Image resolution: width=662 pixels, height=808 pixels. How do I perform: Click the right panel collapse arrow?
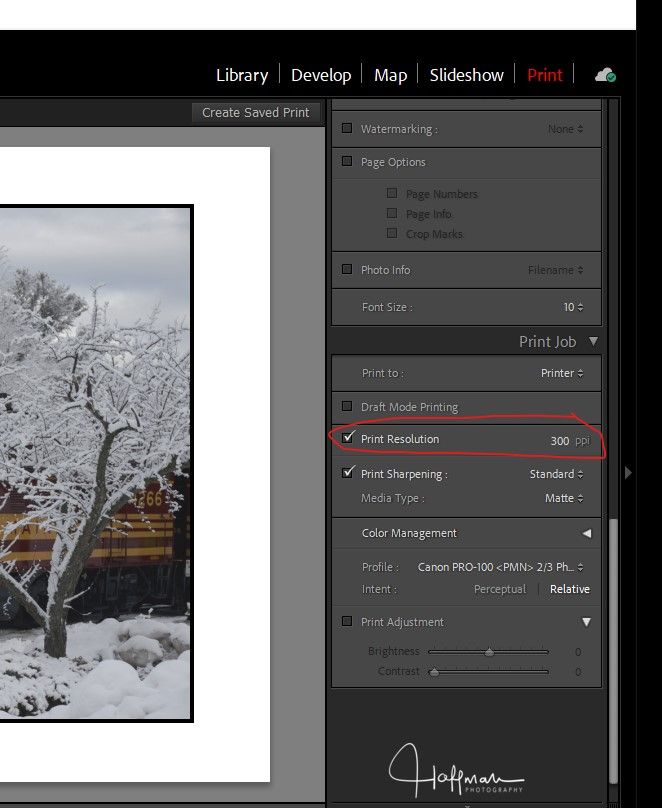pos(628,473)
